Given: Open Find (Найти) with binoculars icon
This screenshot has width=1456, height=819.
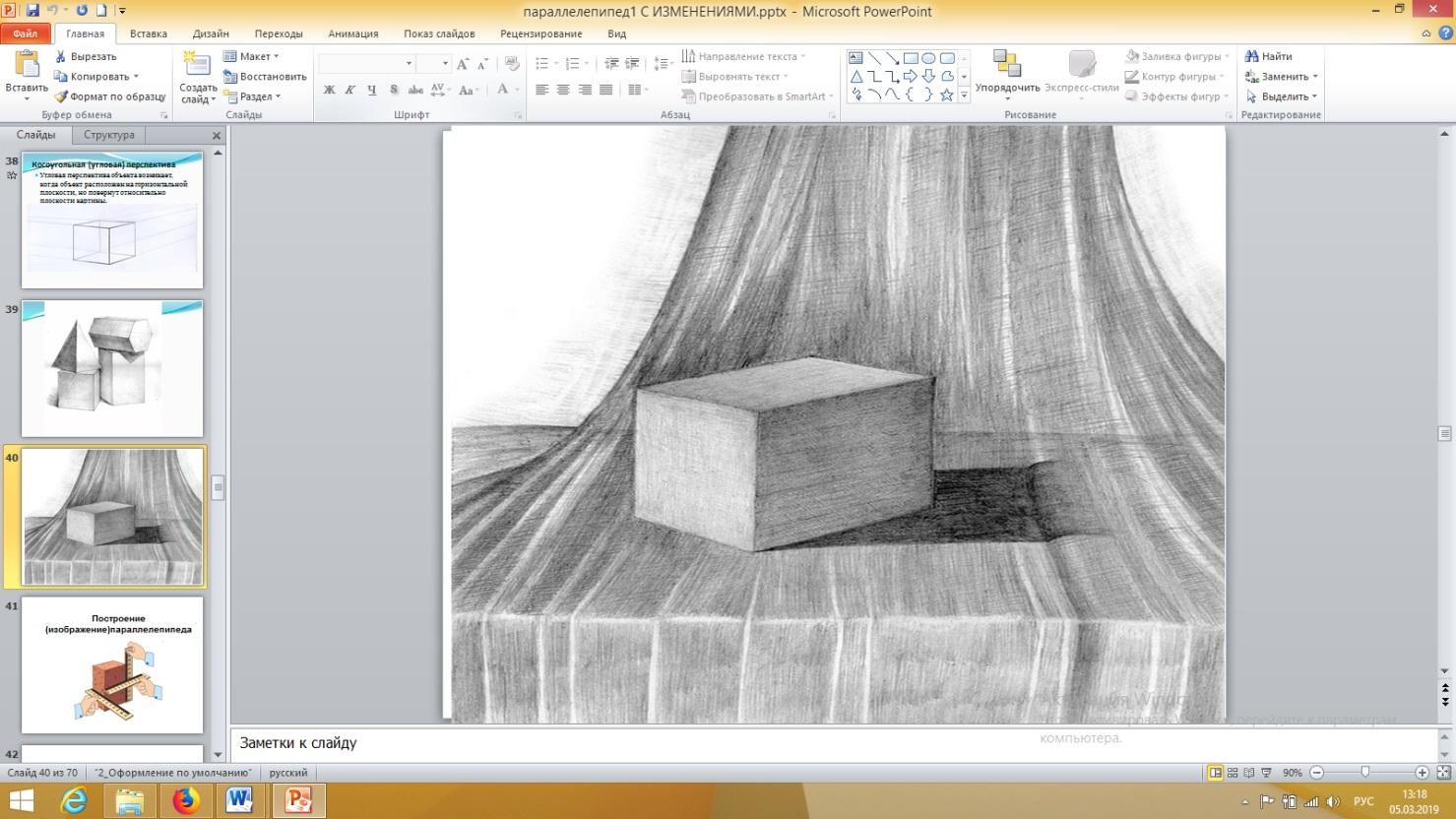Looking at the screenshot, I should tap(1269, 56).
